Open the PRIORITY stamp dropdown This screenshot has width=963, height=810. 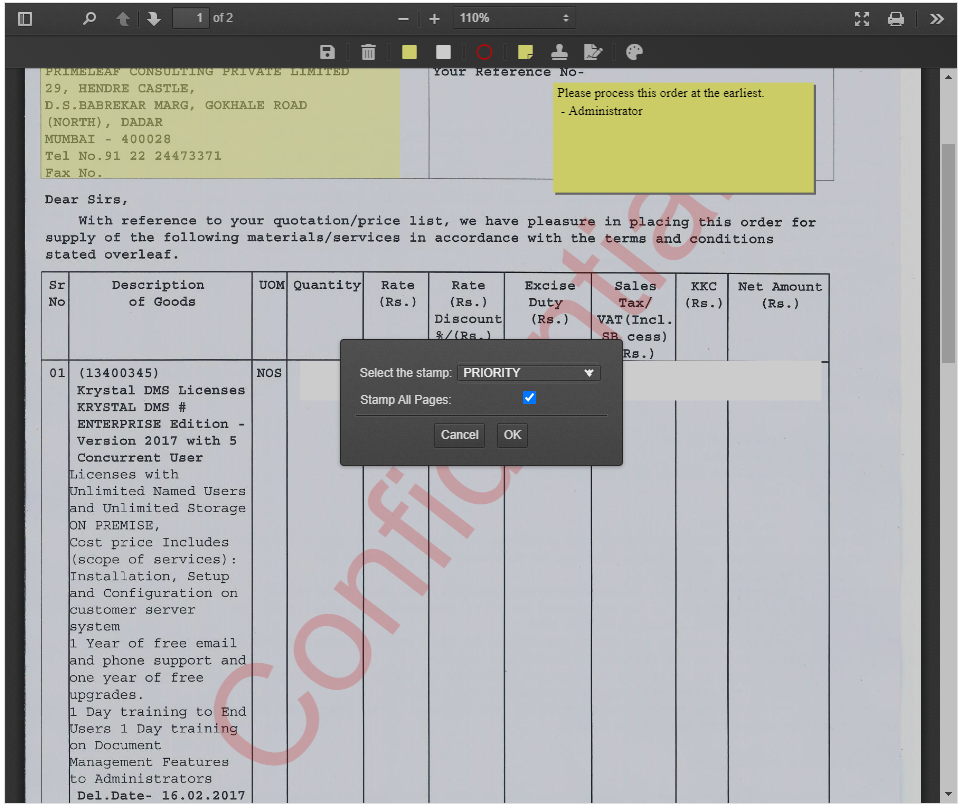click(x=529, y=373)
